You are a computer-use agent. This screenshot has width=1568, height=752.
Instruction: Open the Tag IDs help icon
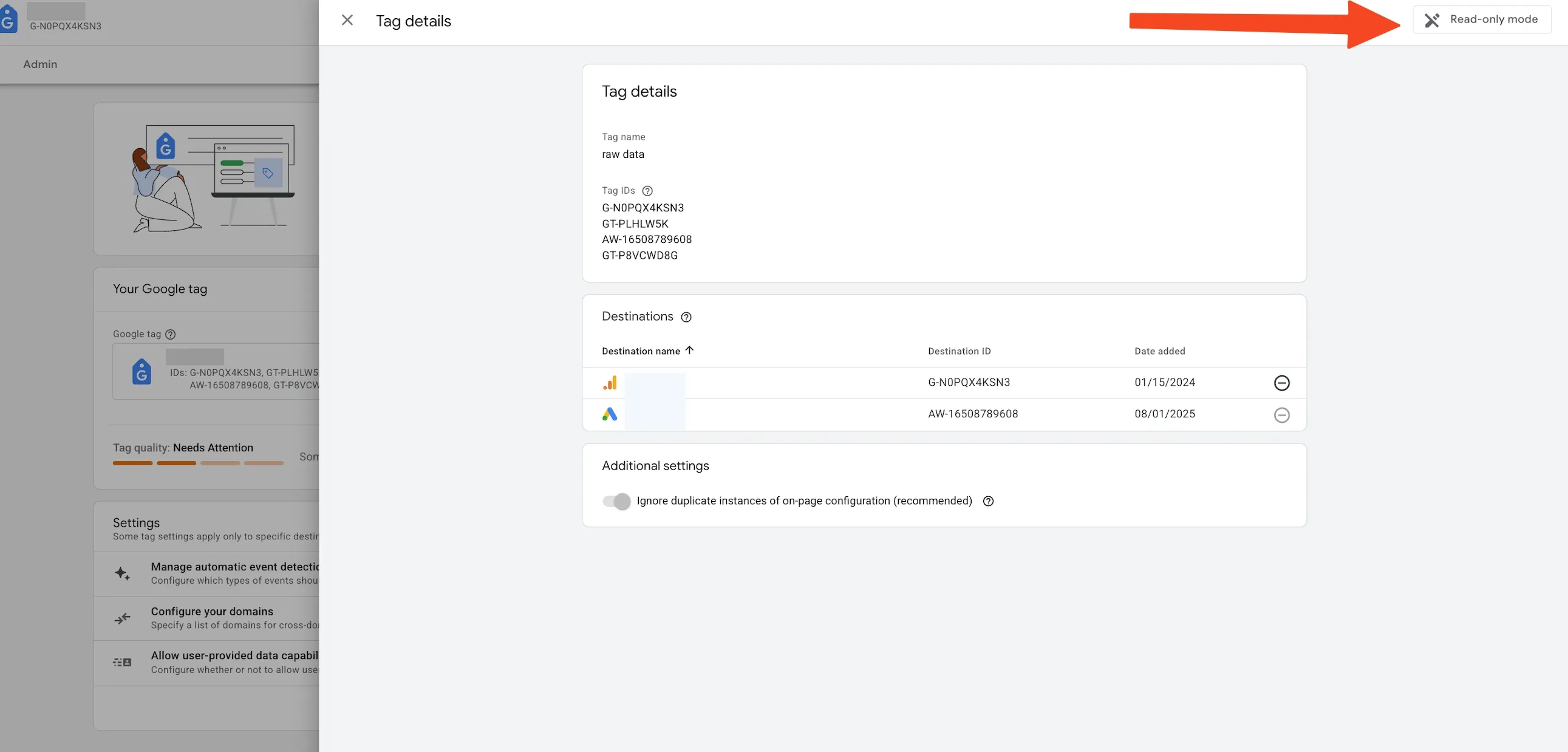click(647, 191)
